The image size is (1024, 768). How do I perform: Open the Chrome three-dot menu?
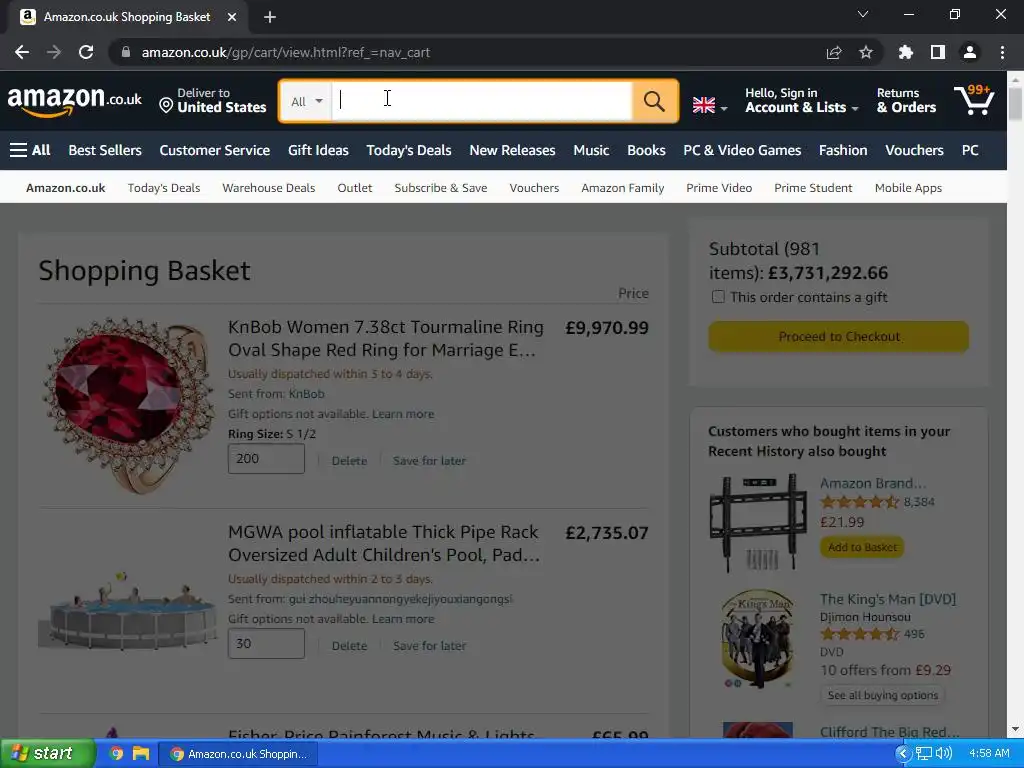click(x=1002, y=52)
